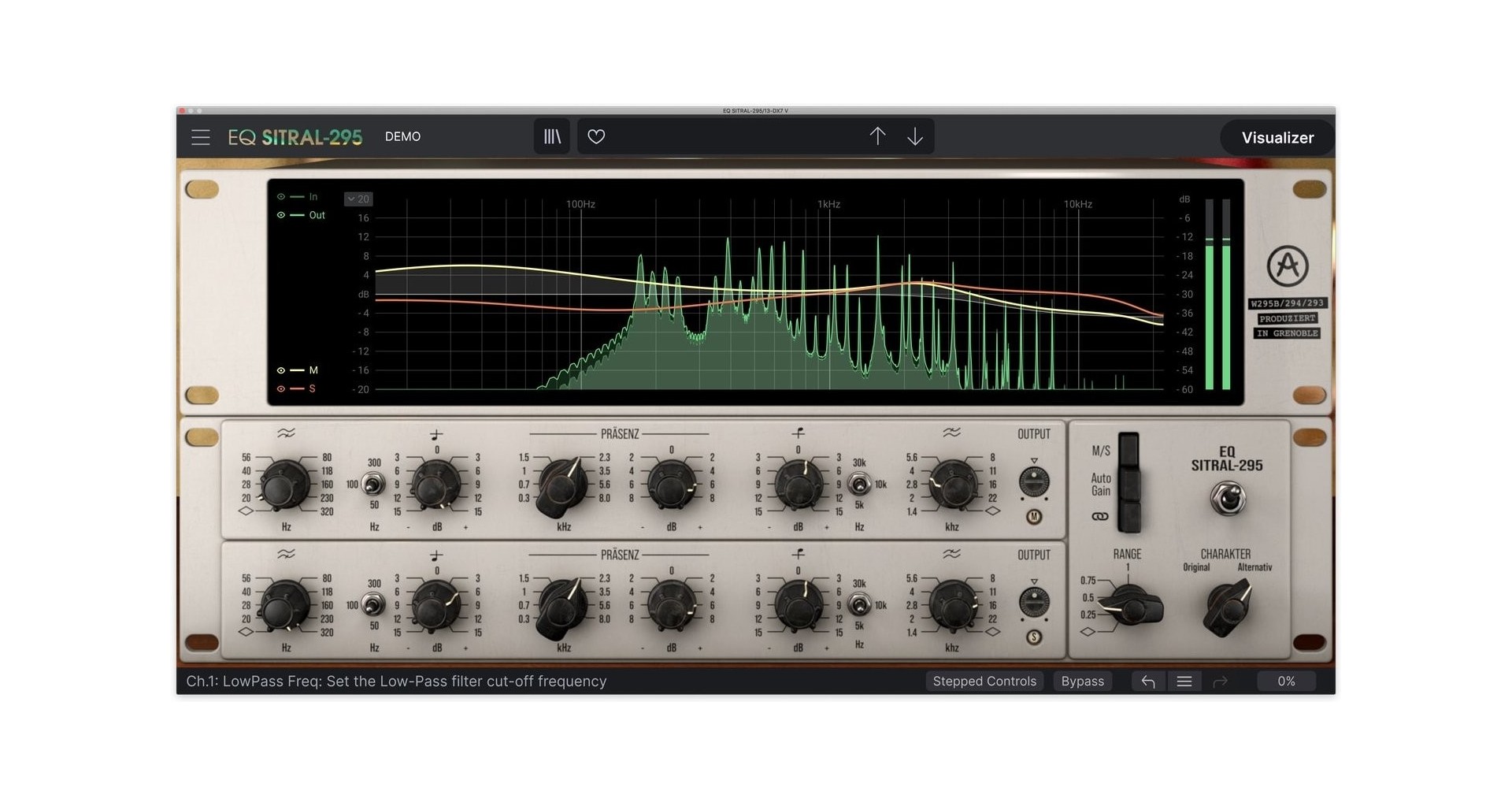Click the RANGE knob
This screenshot has height=806, width=1512.
tap(1131, 607)
